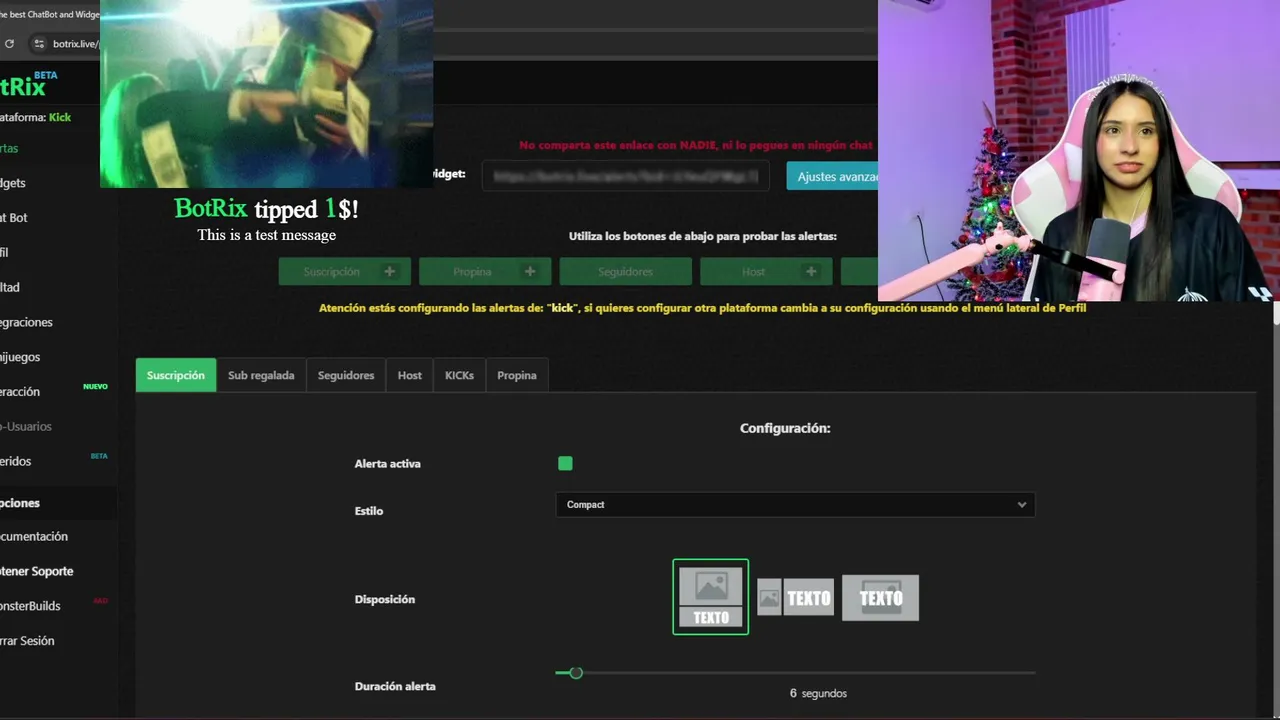
Task: Click the plus icon on Host test button
Action: (x=810, y=271)
